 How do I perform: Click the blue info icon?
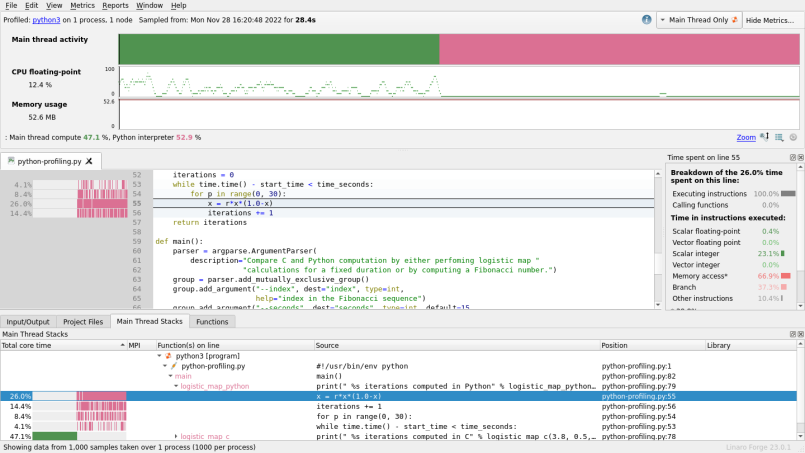[x=646, y=20]
